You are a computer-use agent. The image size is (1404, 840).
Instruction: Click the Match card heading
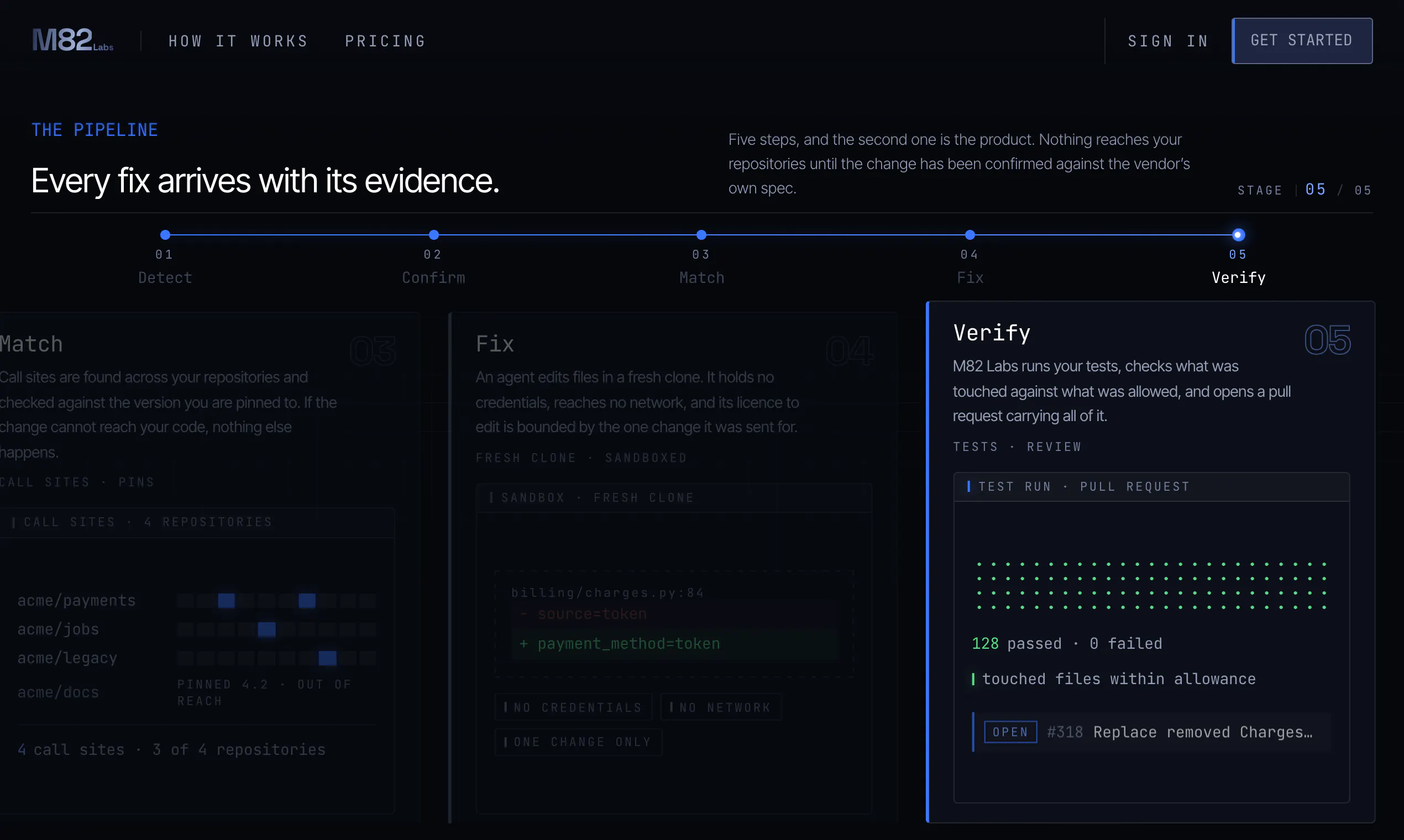click(31, 344)
